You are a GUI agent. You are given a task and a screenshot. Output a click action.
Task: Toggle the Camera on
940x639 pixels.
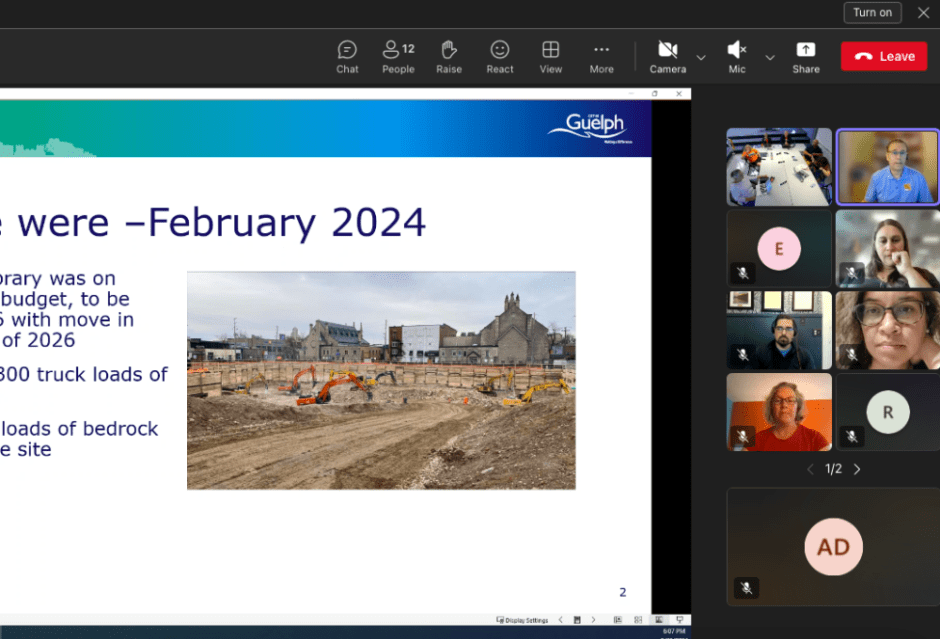pyautogui.click(x=667, y=57)
